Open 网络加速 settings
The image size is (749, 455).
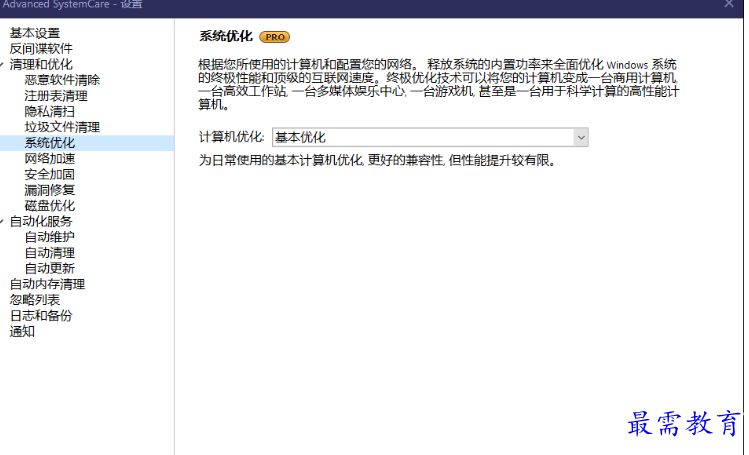coord(50,159)
